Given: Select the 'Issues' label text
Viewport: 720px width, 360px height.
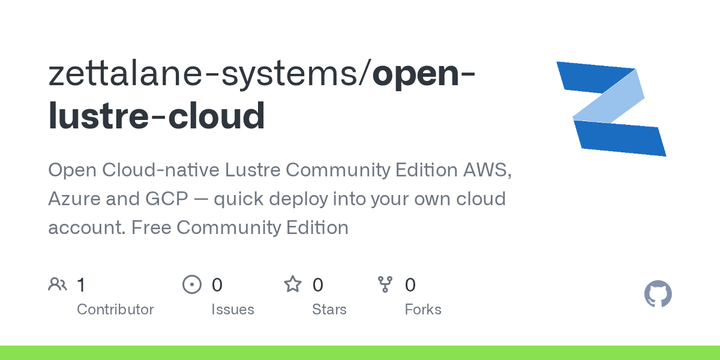Looking at the screenshot, I should point(233,309).
